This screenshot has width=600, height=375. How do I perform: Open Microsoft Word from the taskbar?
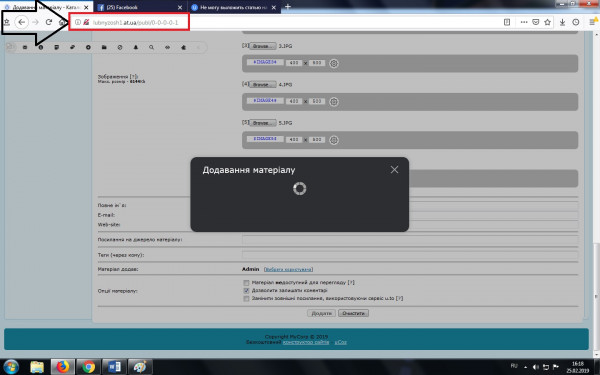[x=114, y=367]
